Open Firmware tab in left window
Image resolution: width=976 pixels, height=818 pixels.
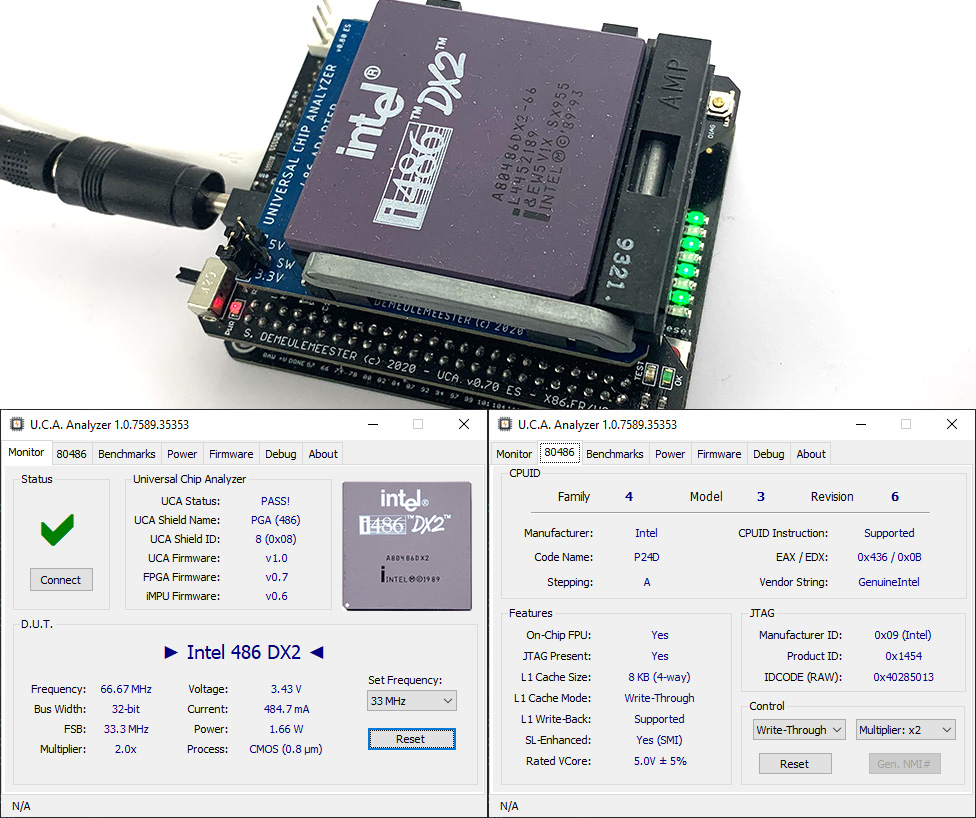231,454
